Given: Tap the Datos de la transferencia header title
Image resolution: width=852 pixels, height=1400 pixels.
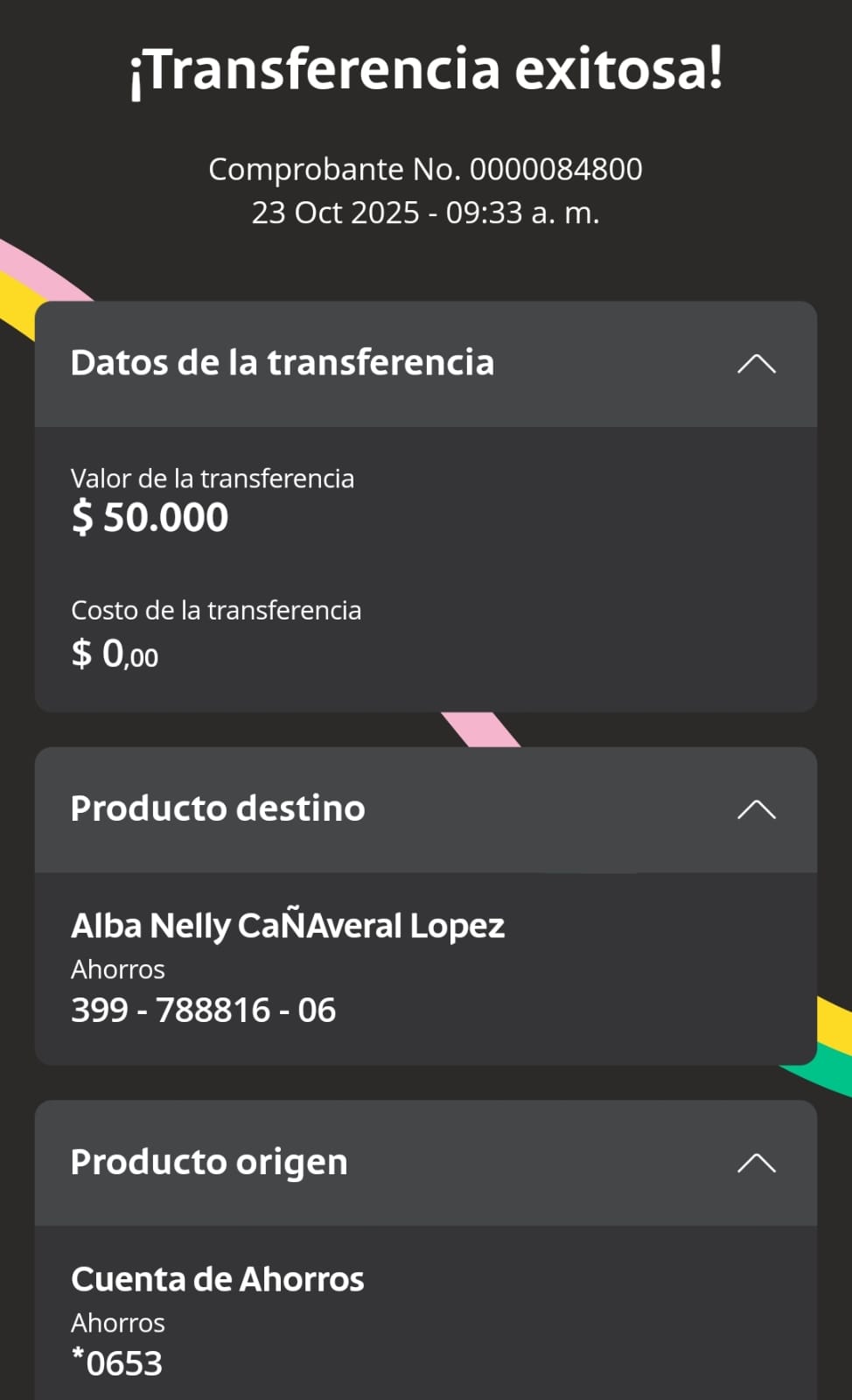Looking at the screenshot, I should click(283, 363).
